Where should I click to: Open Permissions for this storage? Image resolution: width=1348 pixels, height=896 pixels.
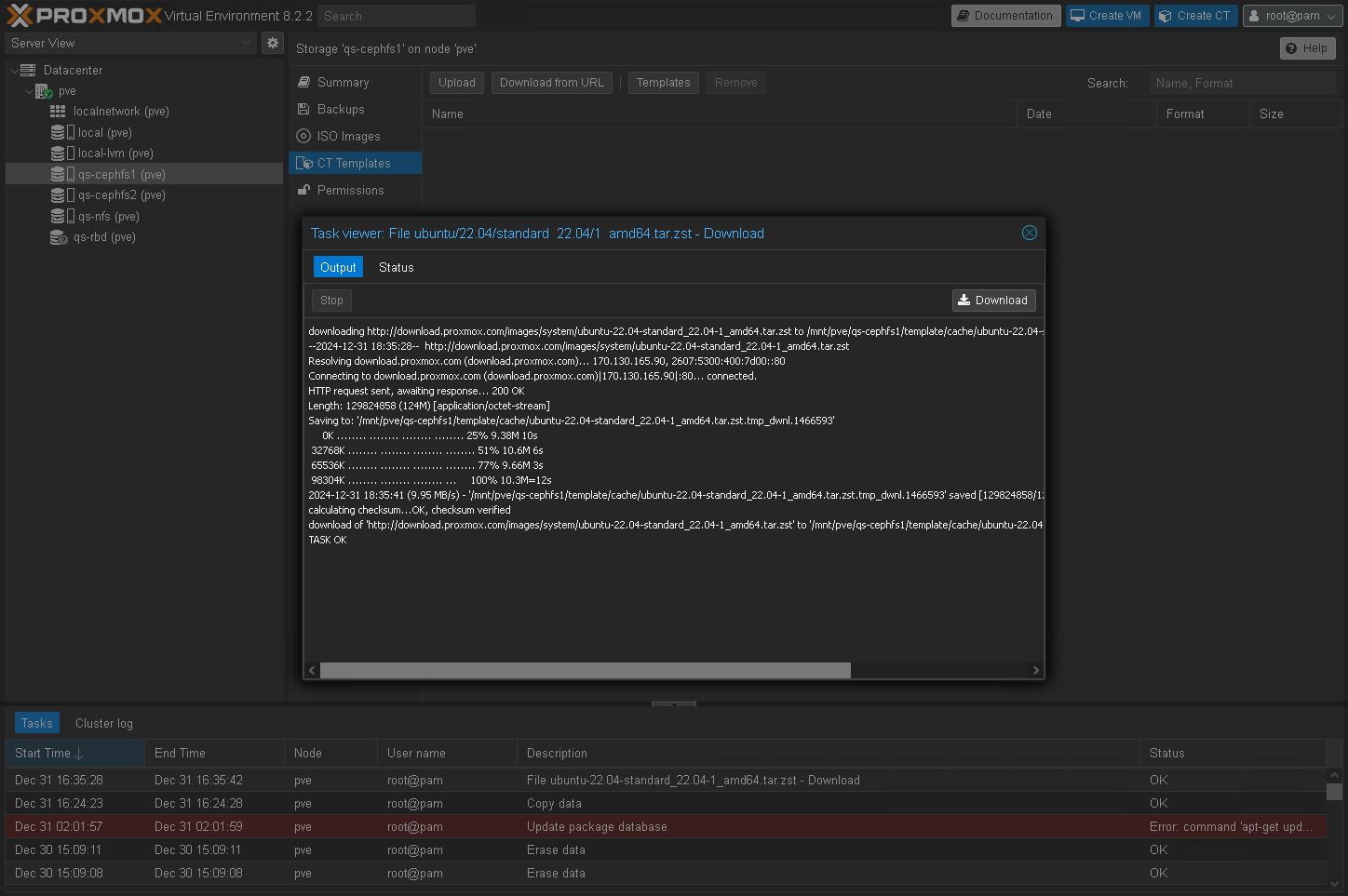tap(350, 191)
